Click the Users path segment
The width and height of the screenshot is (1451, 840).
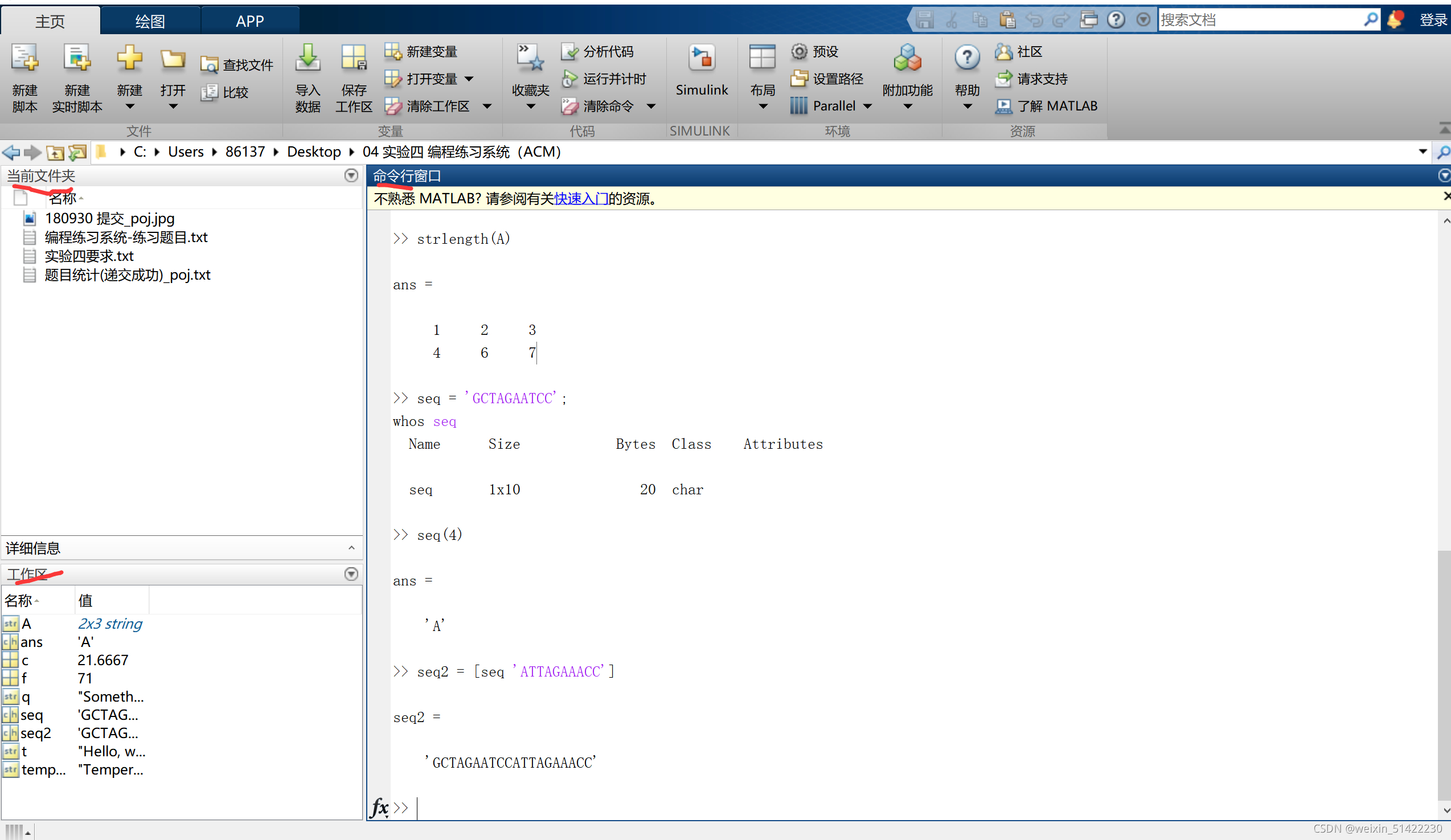(186, 152)
